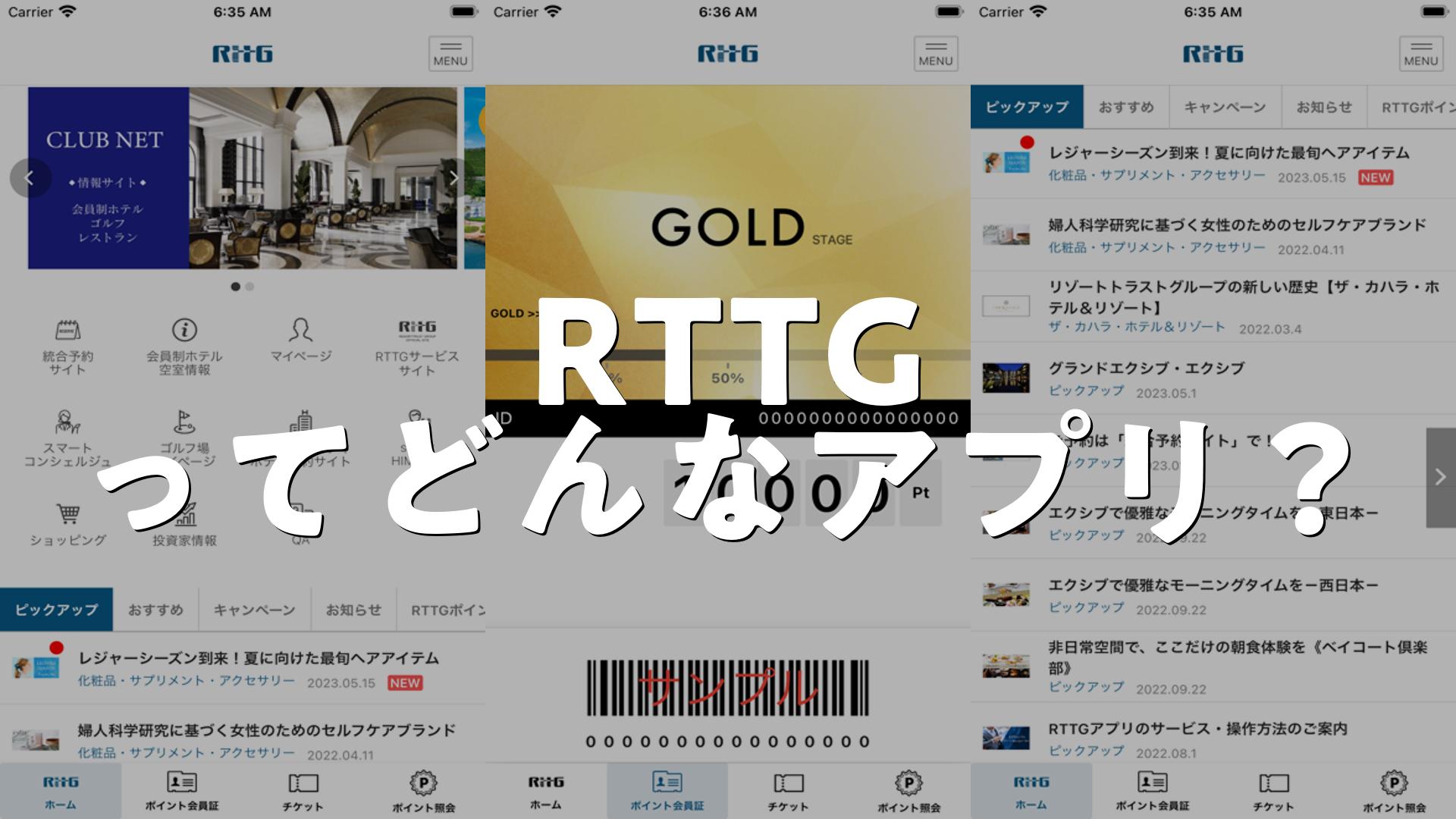Select おすすめ tab on left screen

click(155, 610)
